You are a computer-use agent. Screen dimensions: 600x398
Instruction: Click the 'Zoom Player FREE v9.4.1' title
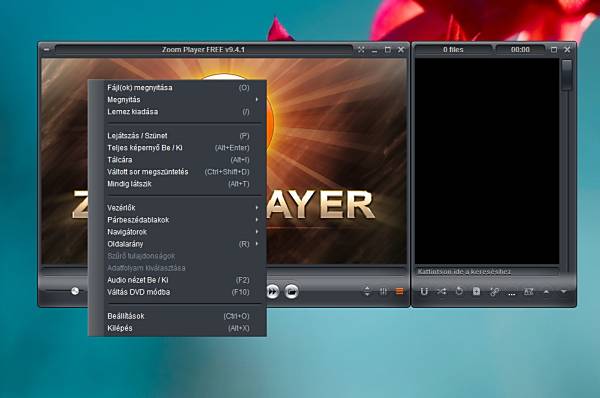pyautogui.click(x=203, y=49)
